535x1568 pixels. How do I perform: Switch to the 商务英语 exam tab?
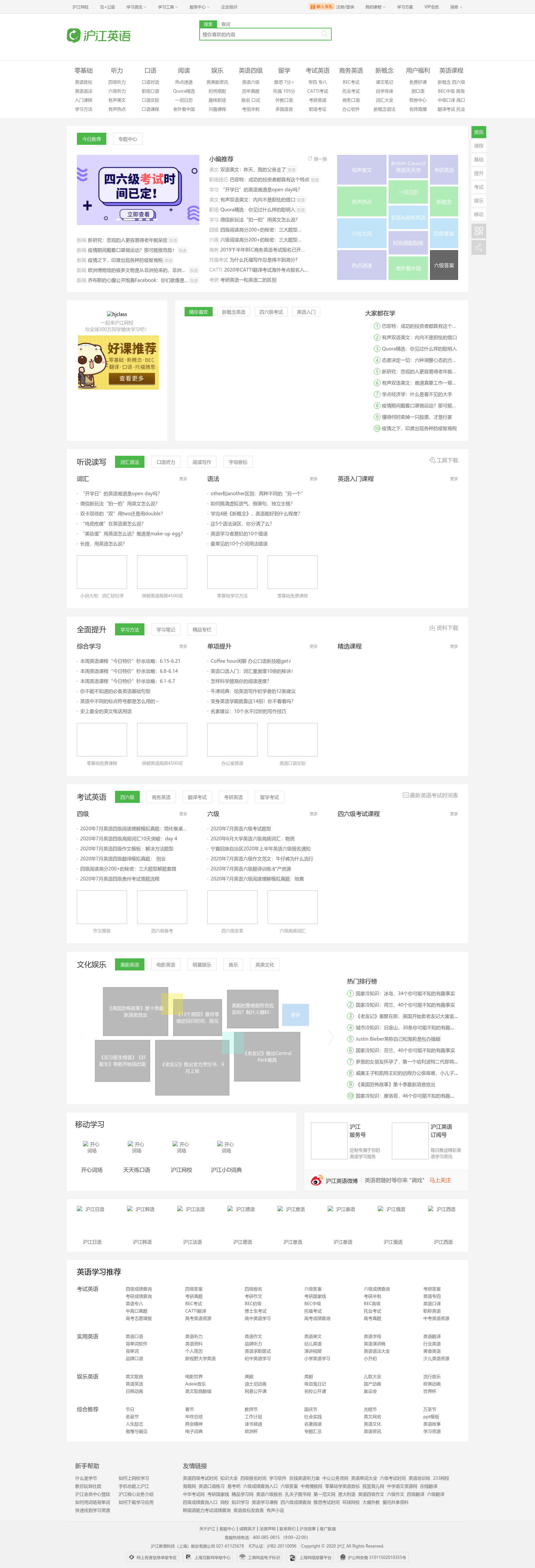pos(161,797)
